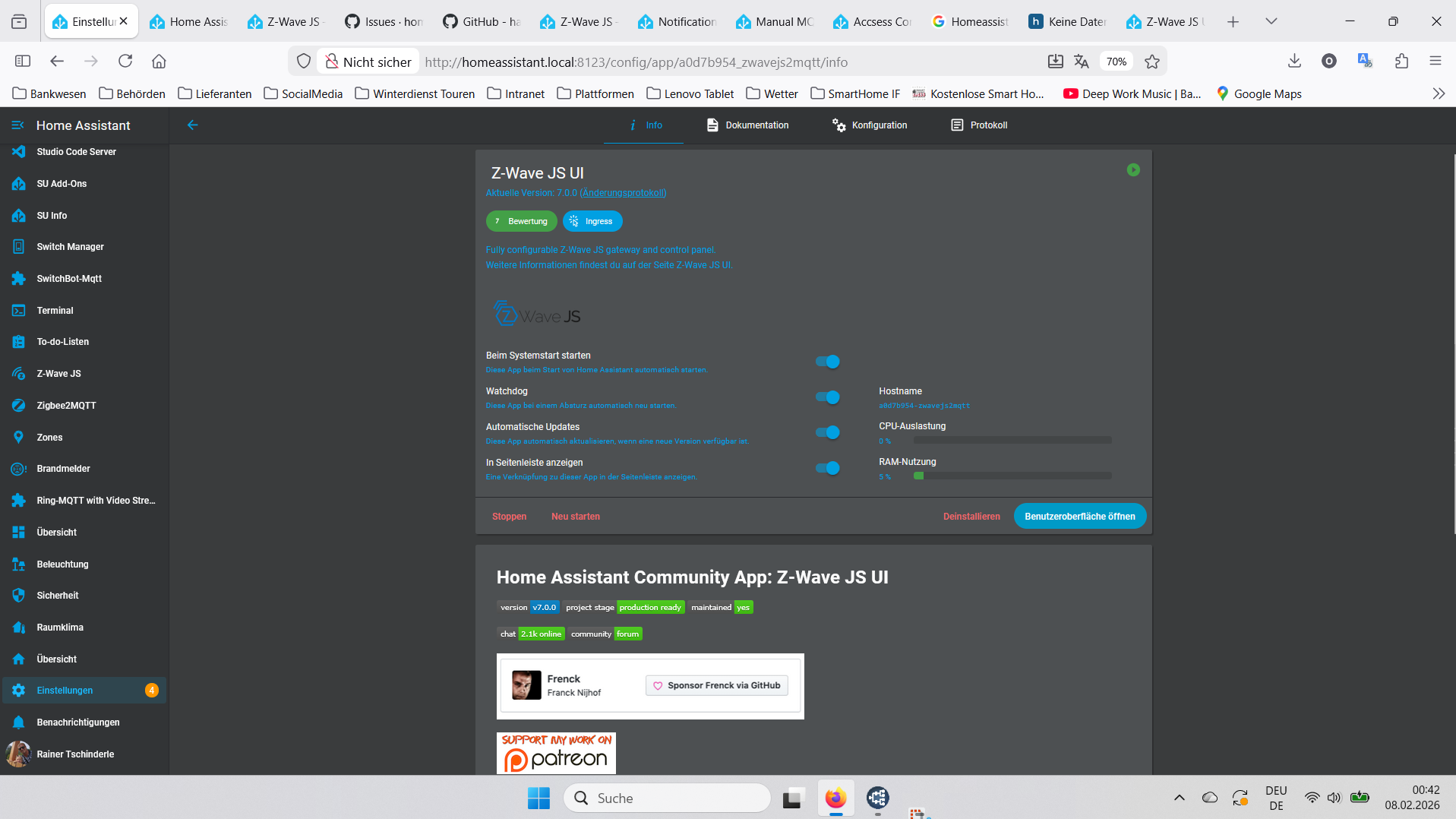This screenshot has height=819, width=1456.
Task: Click the RAM-Nutzung usage bar
Action: [1012, 476]
